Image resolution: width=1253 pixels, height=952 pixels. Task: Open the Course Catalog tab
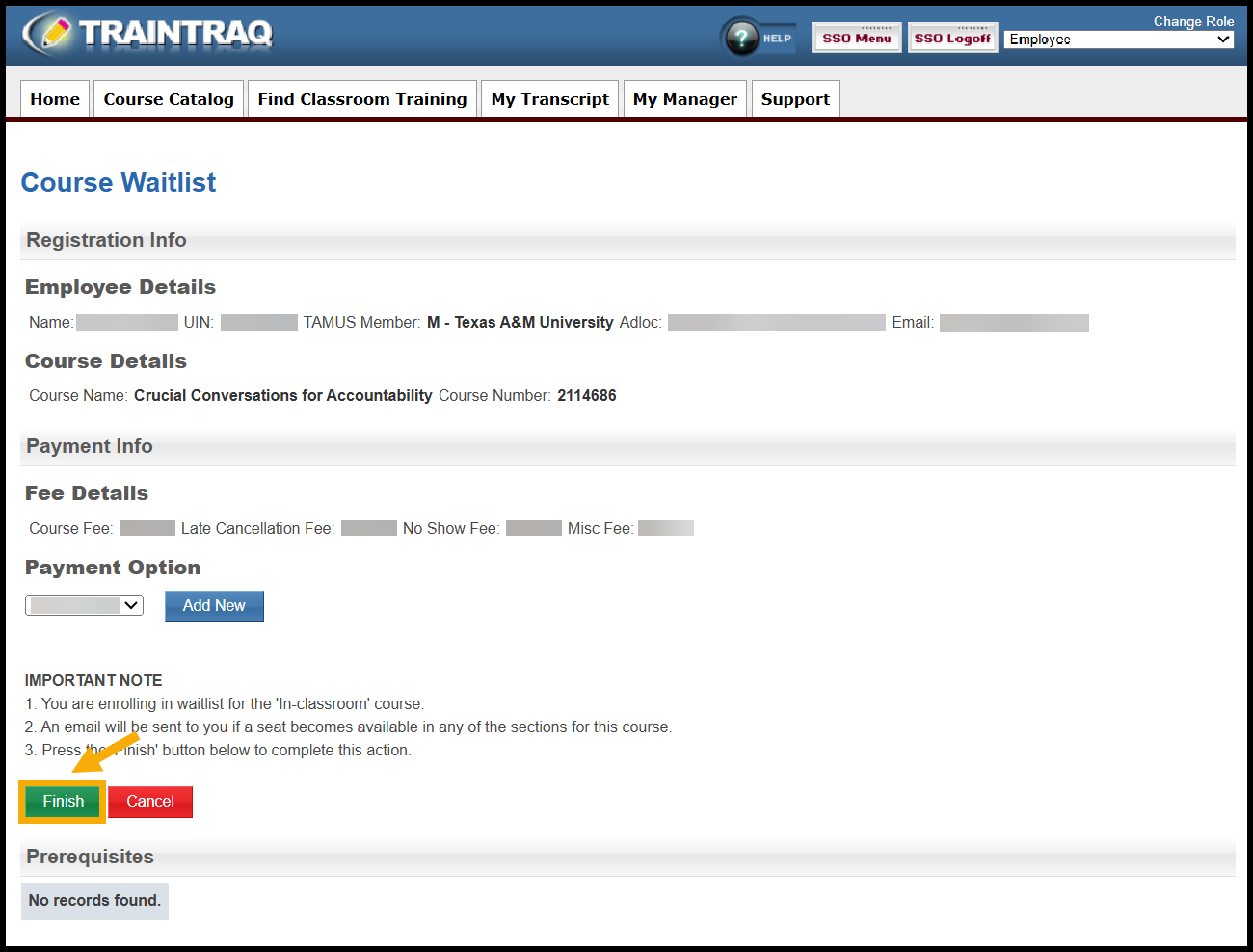tap(169, 99)
